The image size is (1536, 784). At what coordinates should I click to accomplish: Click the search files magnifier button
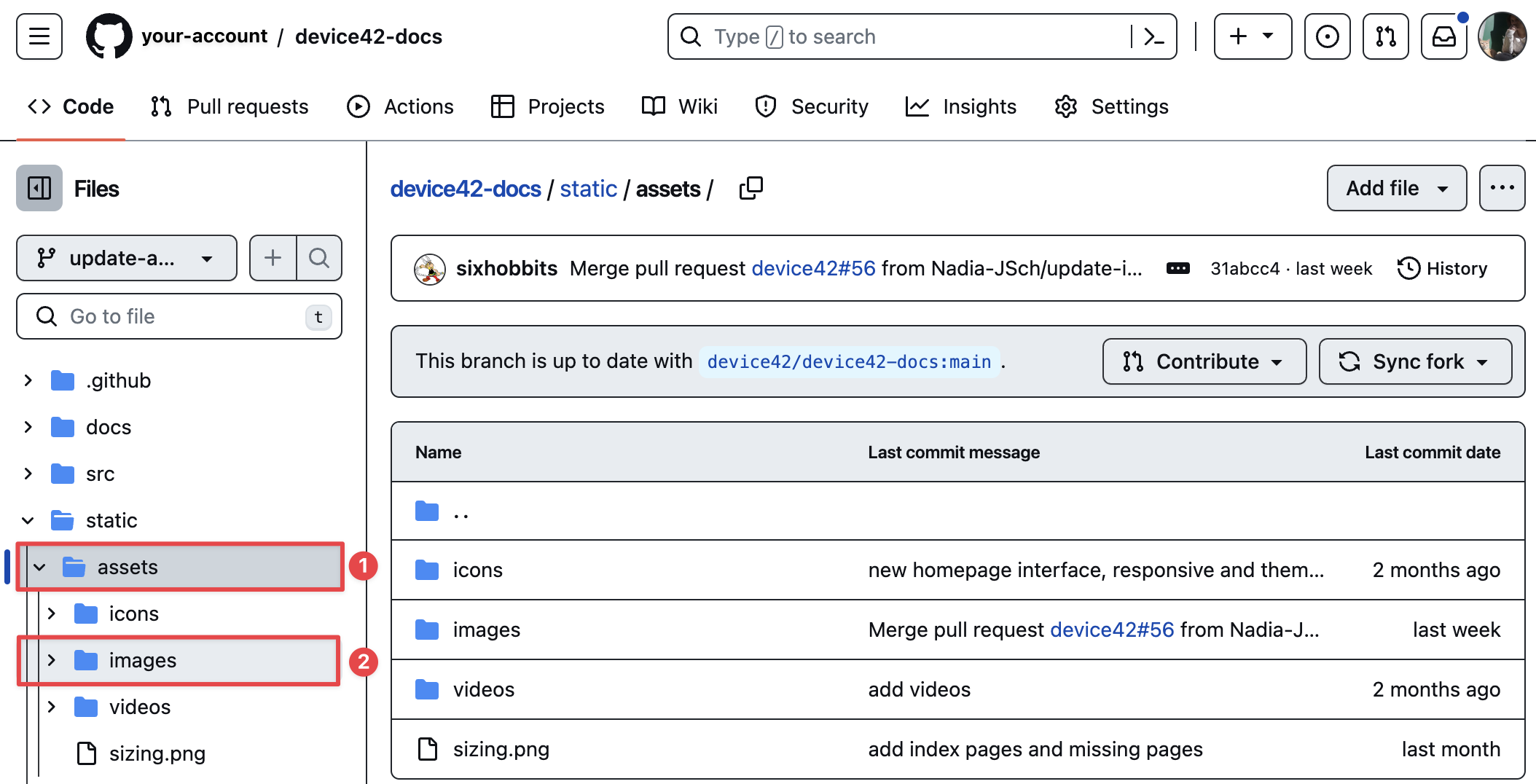(x=318, y=258)
